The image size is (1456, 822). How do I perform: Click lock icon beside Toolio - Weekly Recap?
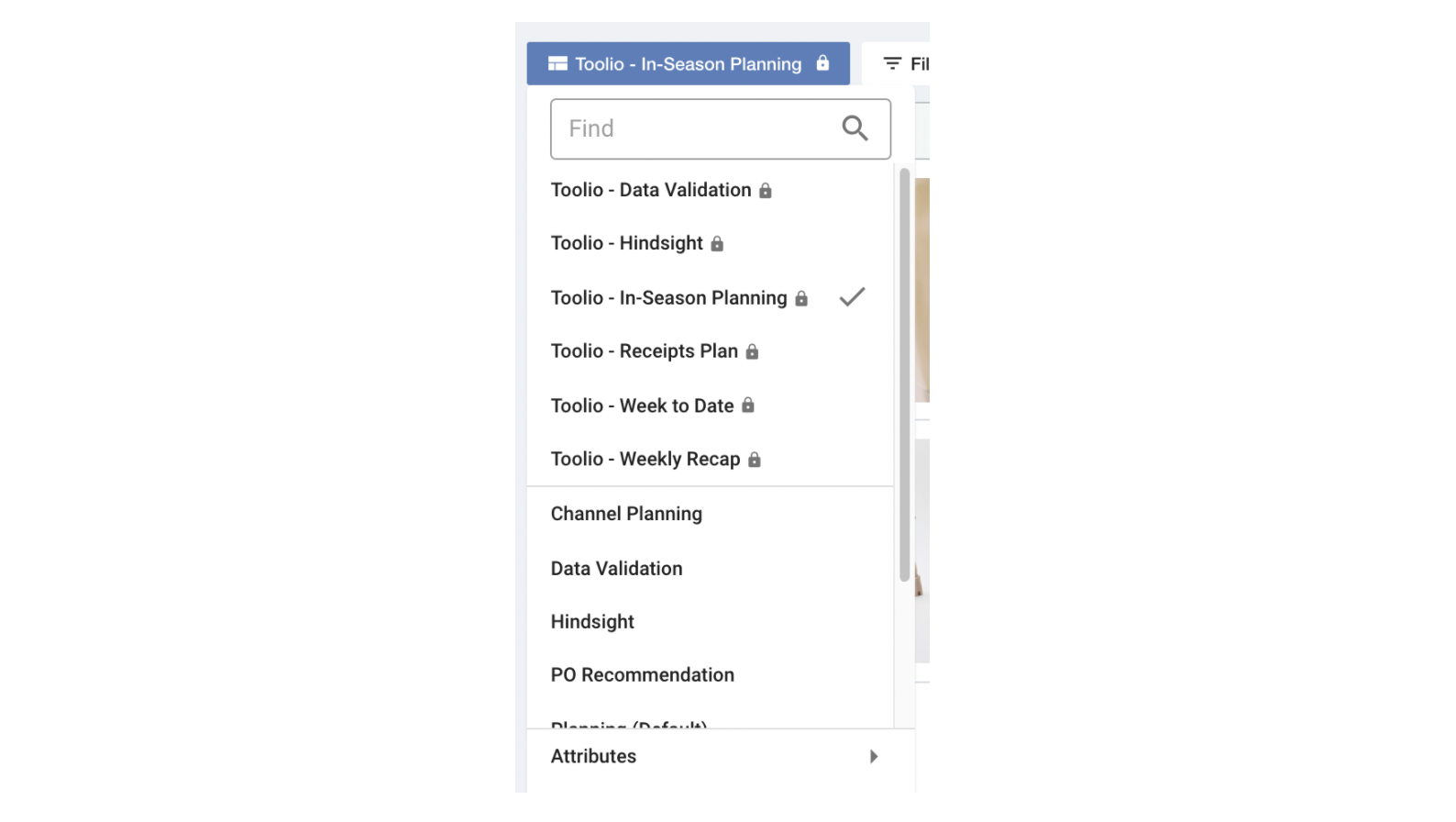click(755, 460)
